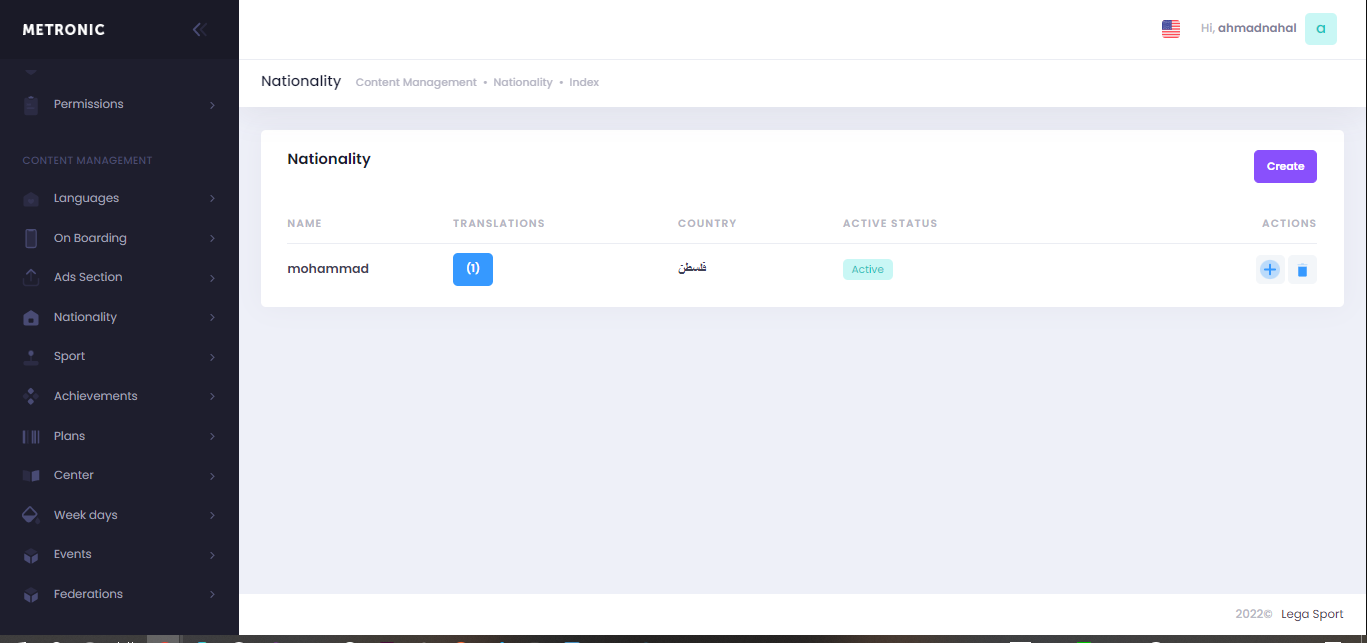Expand the Federations submenu arrow
Image resolution: width=1367 pixels, height=643 pixels.
212,595
